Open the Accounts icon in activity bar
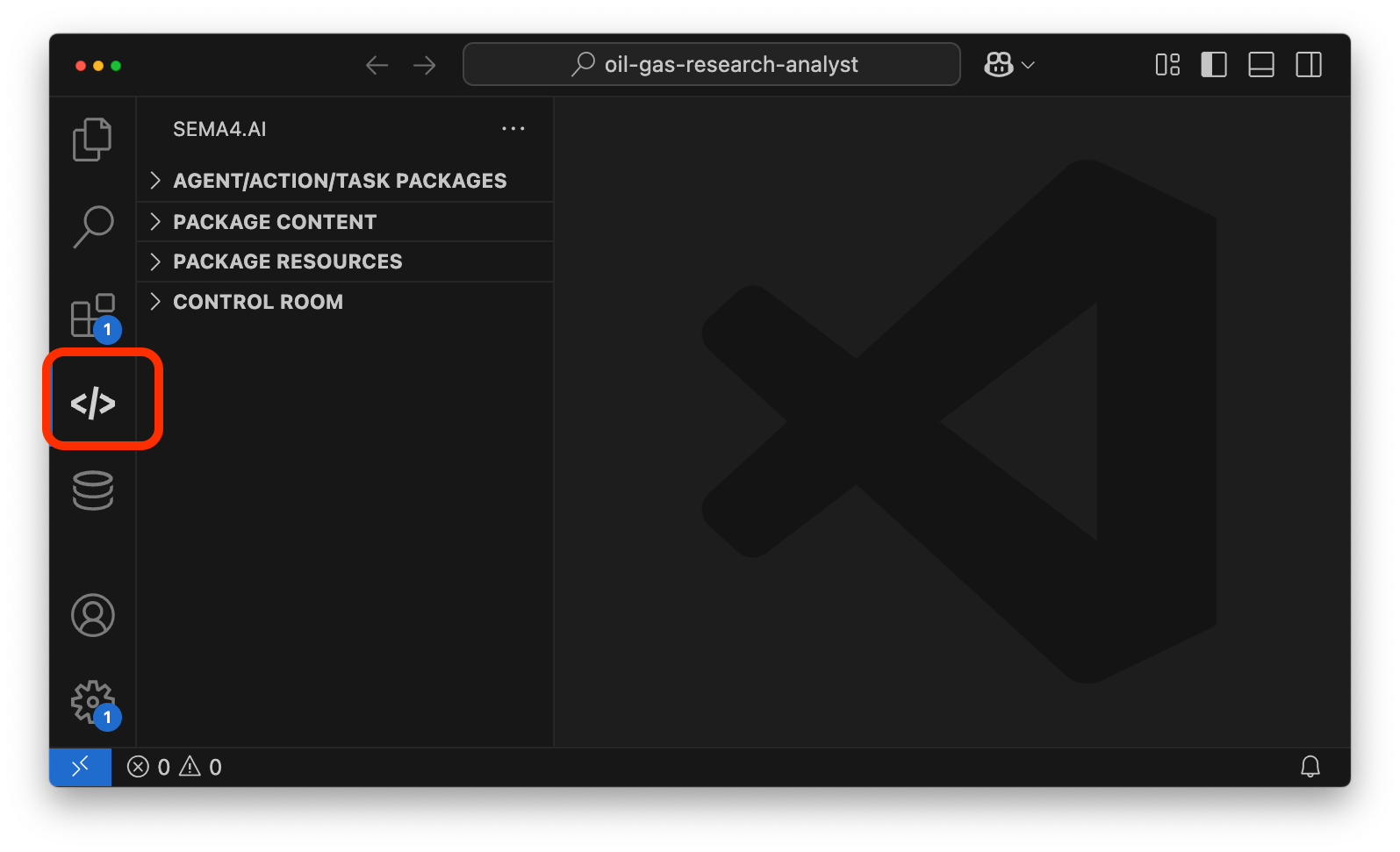 [92, 615]
